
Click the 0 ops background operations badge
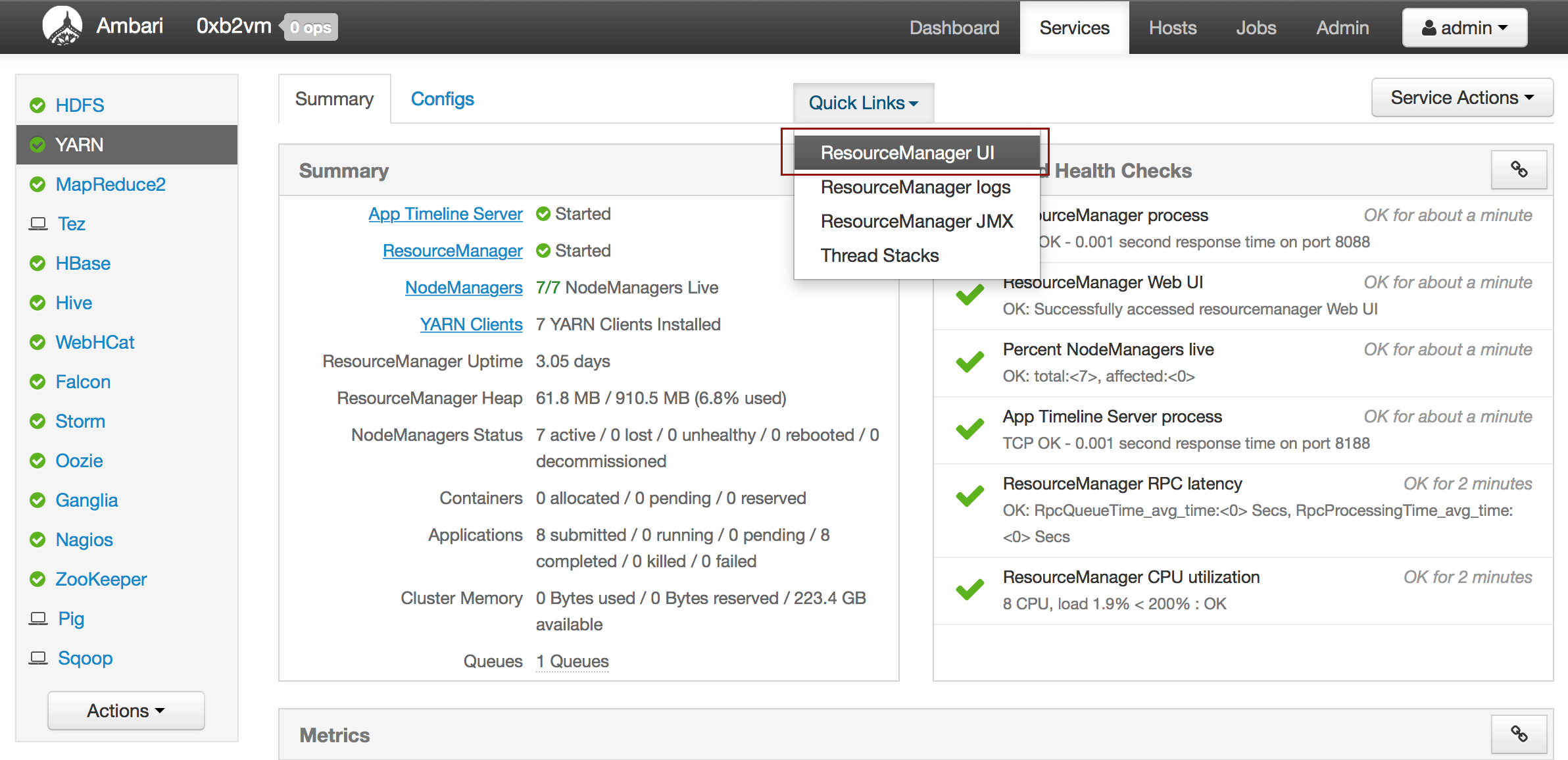coord(311,28)
